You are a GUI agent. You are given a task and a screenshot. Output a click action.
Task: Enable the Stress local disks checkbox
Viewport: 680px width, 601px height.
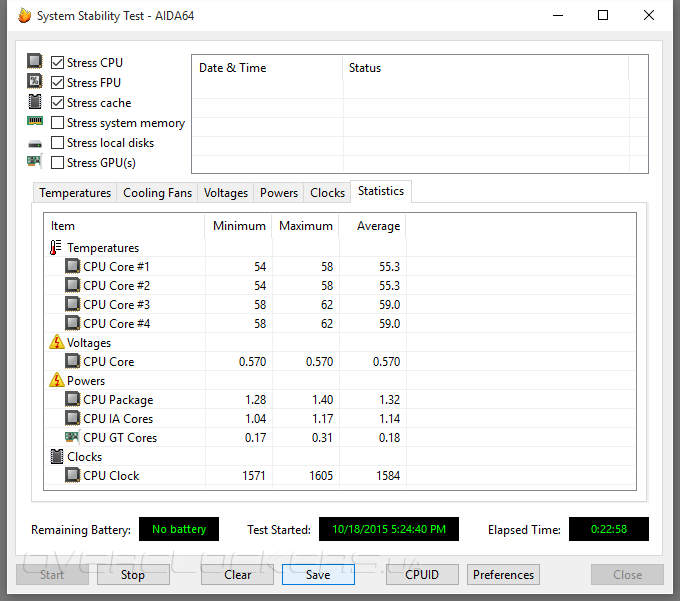tap(57, 143)
